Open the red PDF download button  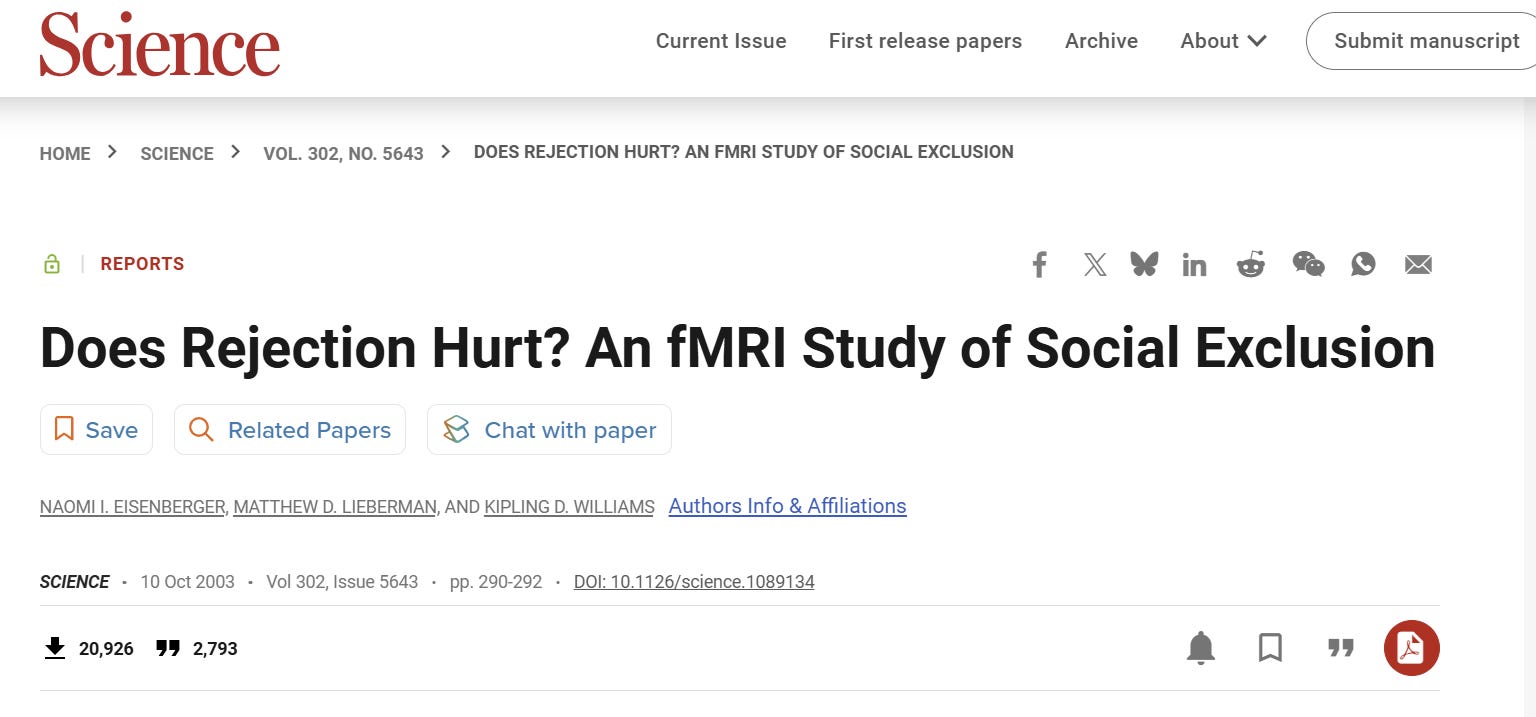point(1411,648)
